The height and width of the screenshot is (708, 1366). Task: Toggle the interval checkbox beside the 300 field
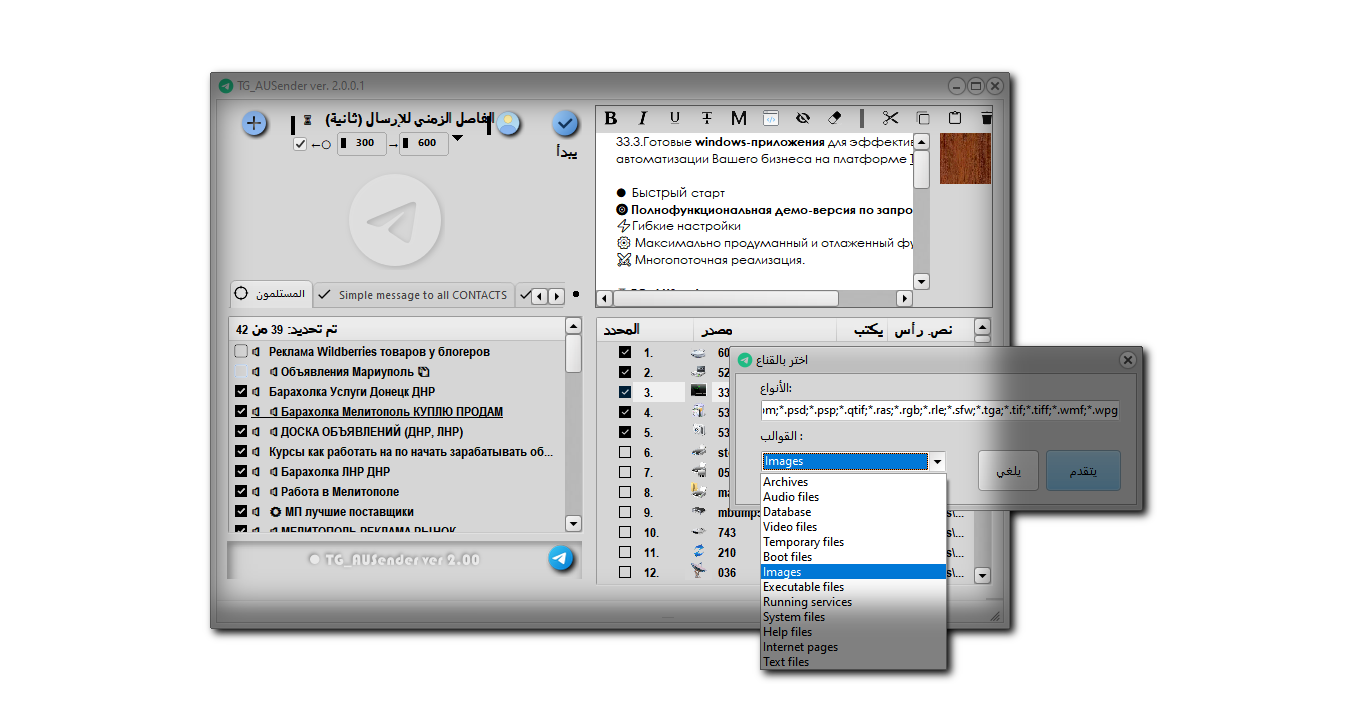pos(300,144)
